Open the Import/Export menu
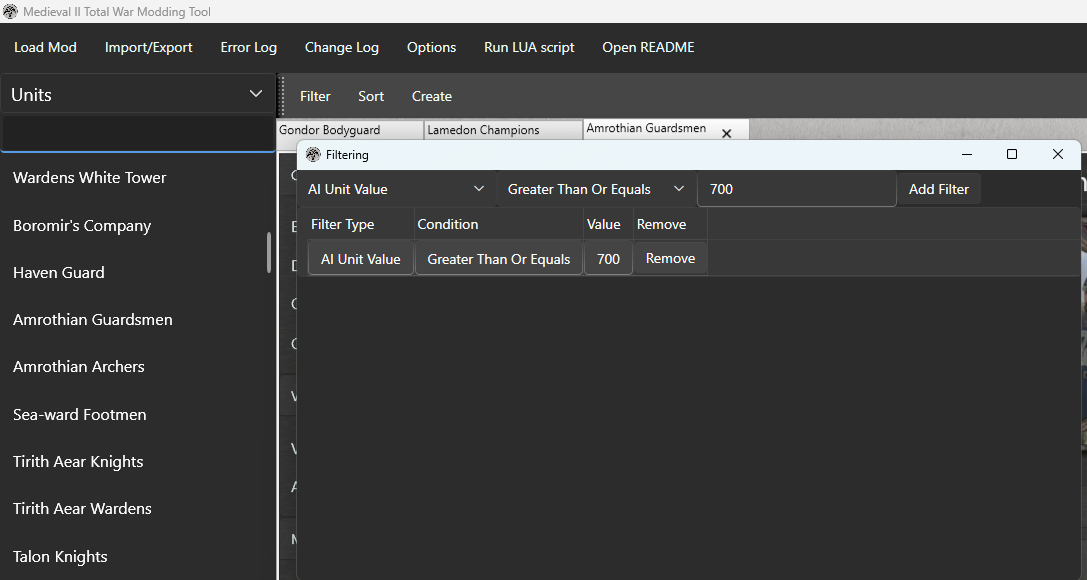1087x580 pixels. click(148, 47)
